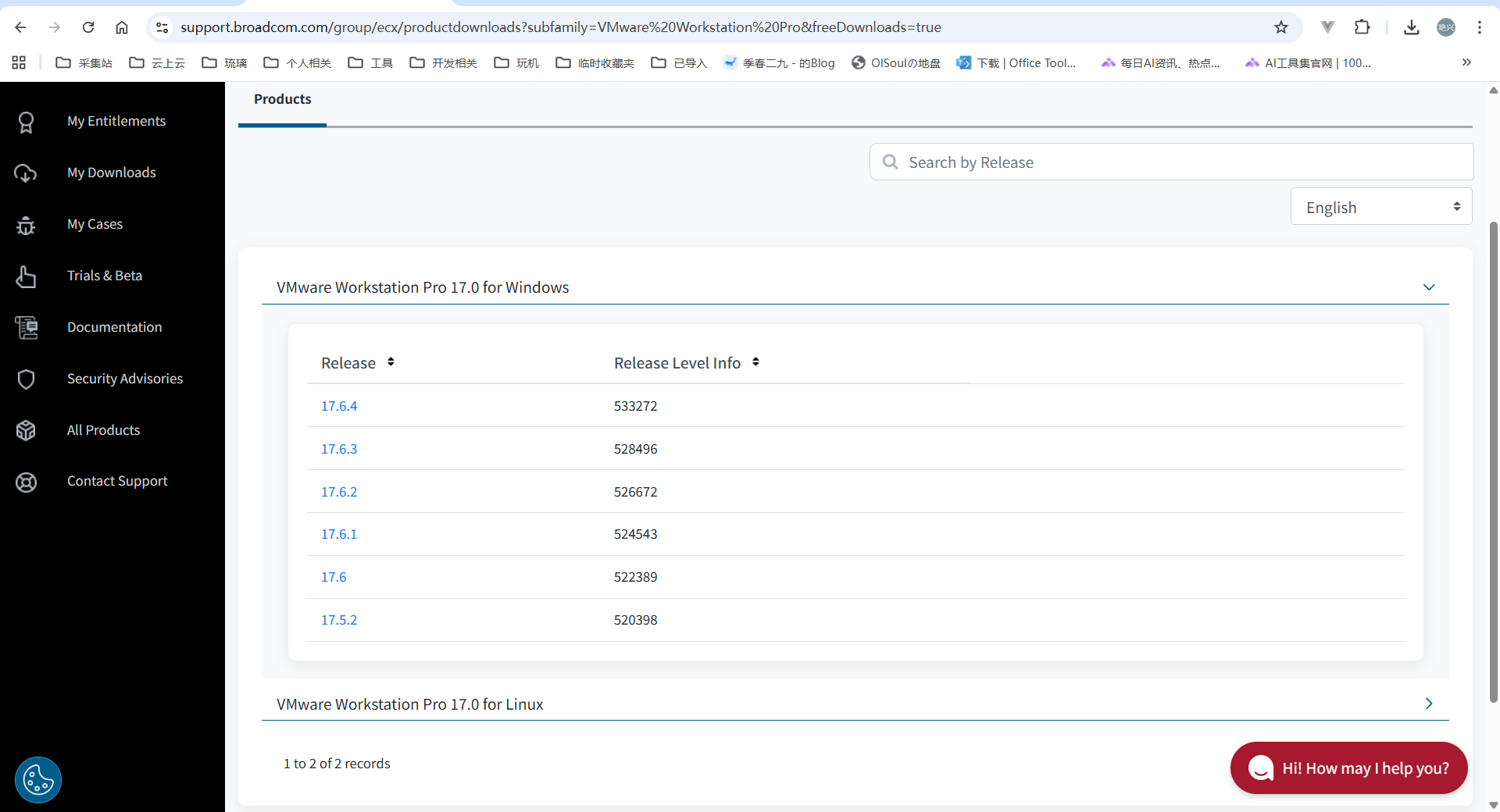The width and height of the screenshot is (1500, 812).
Task: Click the My Entitlements ribbon icon
Action: point(26,122)
